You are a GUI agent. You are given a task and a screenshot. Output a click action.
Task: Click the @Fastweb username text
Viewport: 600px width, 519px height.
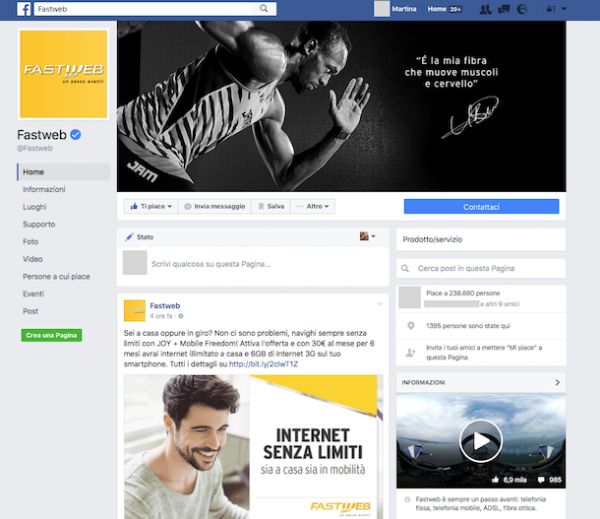tap(34, 148)
